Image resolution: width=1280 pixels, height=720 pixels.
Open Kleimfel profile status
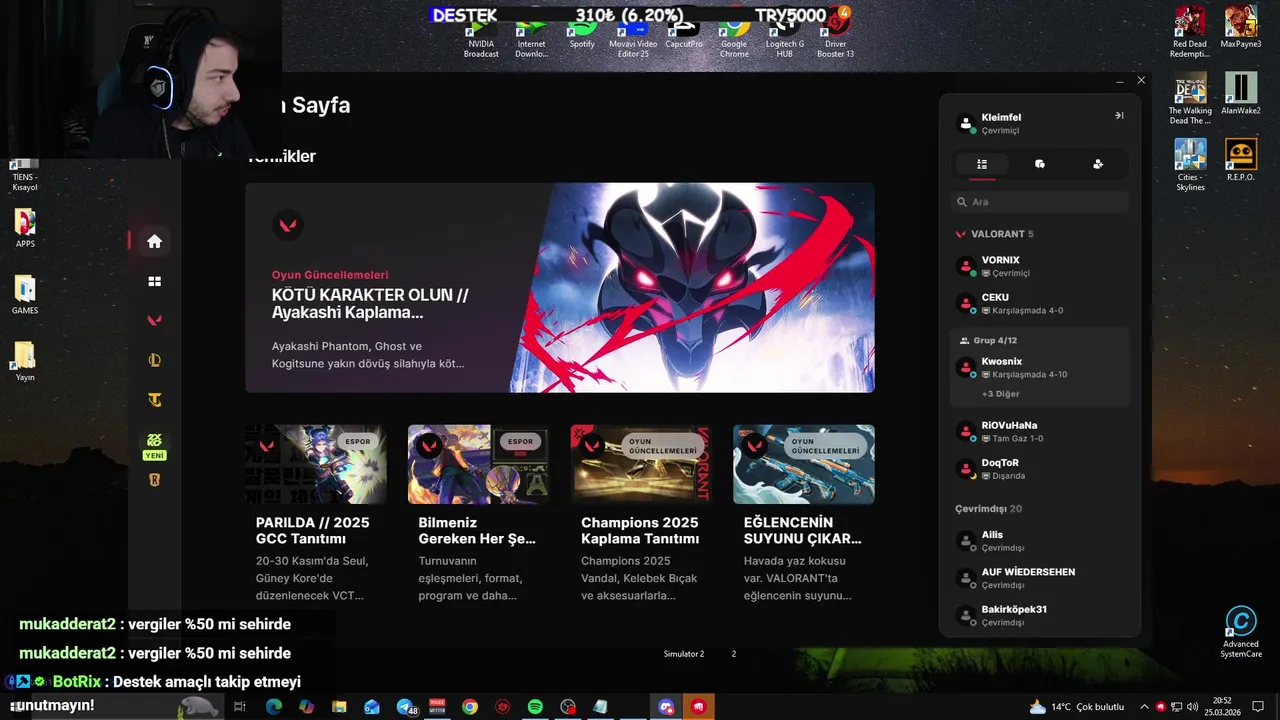[x=1000, y=123]
